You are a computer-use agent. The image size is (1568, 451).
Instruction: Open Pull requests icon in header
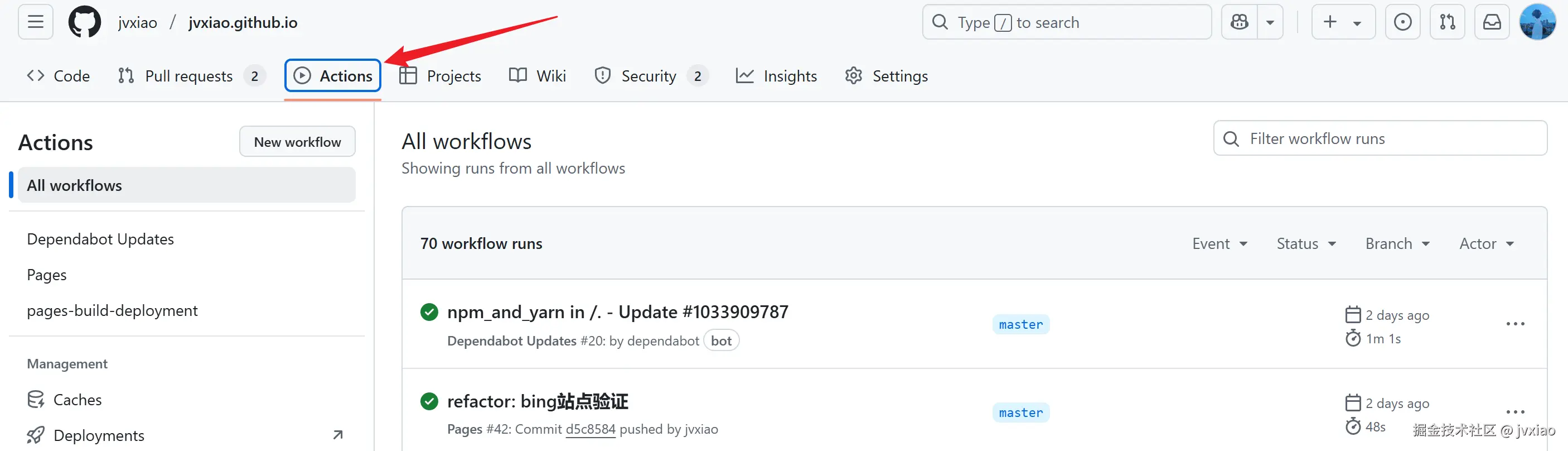[x=1447, y=22]
